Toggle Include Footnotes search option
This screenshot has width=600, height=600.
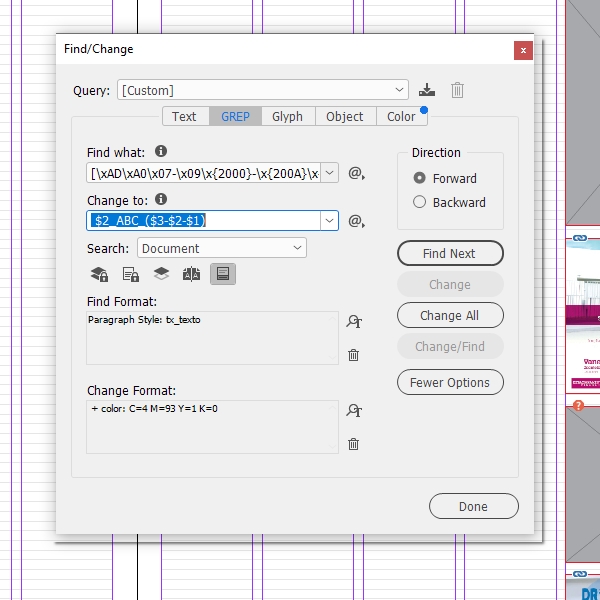224,274
